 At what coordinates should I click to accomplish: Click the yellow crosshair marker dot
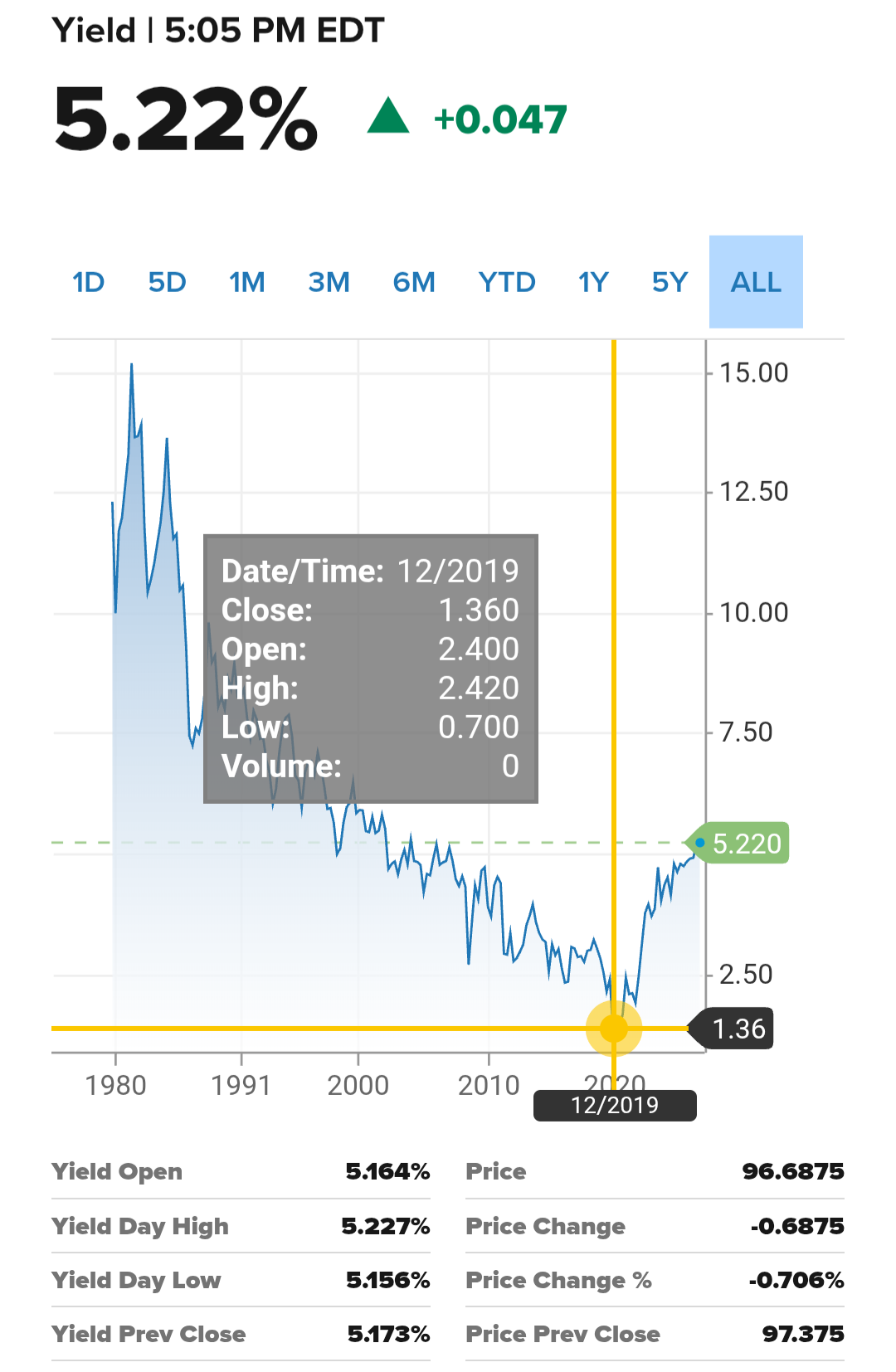614,1029
